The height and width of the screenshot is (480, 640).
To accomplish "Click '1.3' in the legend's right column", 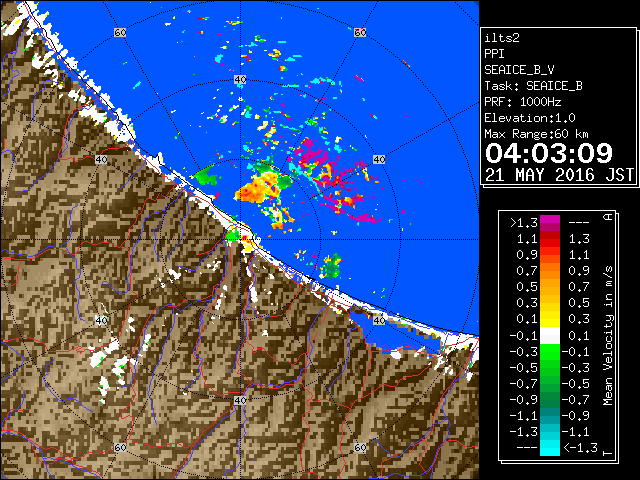I will 579,239.
